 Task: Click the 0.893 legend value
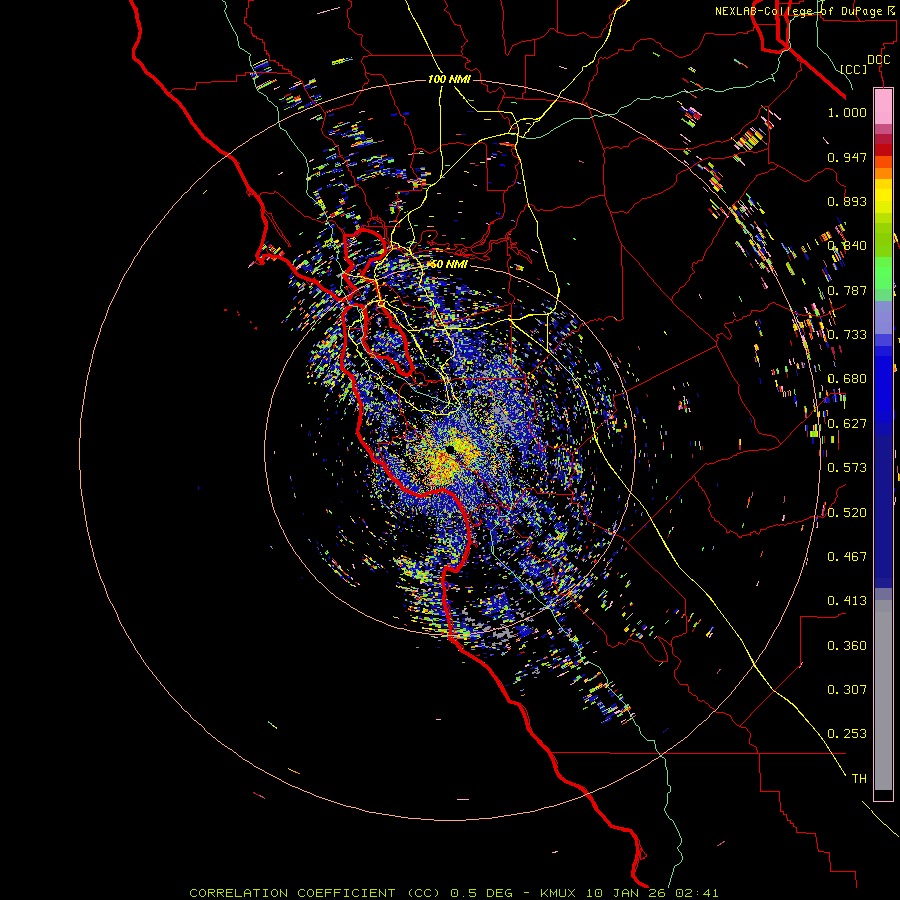click(x=847, y=201)
